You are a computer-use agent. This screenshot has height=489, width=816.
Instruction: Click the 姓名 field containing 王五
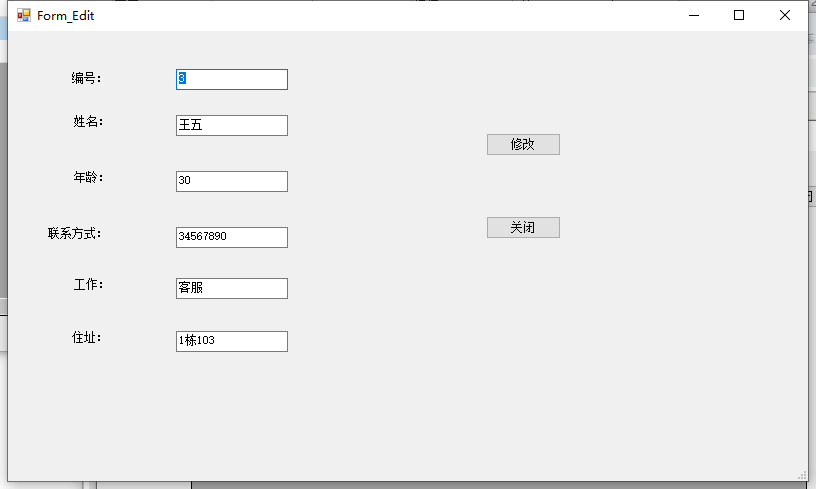click(232, 125)
